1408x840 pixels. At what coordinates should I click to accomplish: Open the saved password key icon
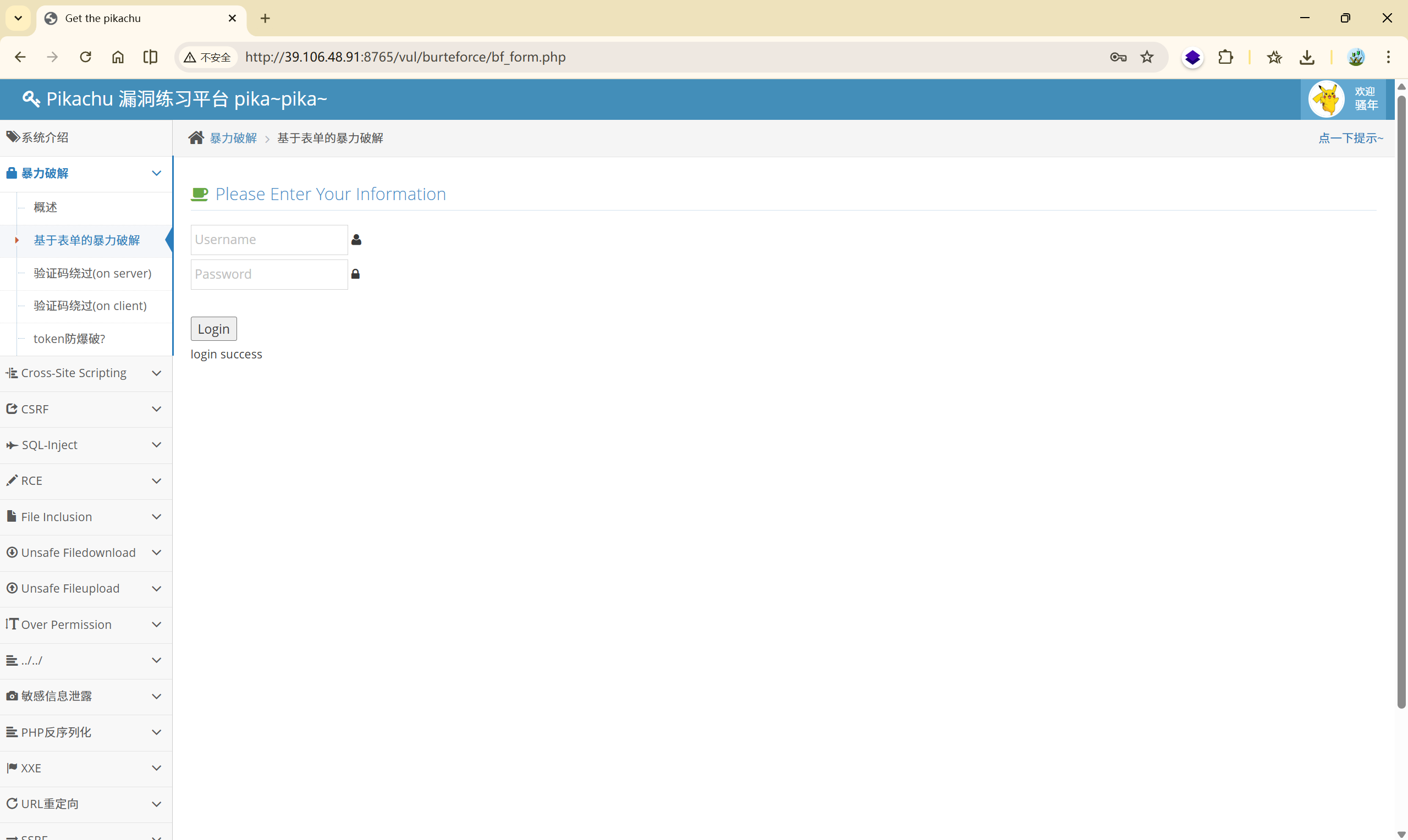tap(1118, 57)
